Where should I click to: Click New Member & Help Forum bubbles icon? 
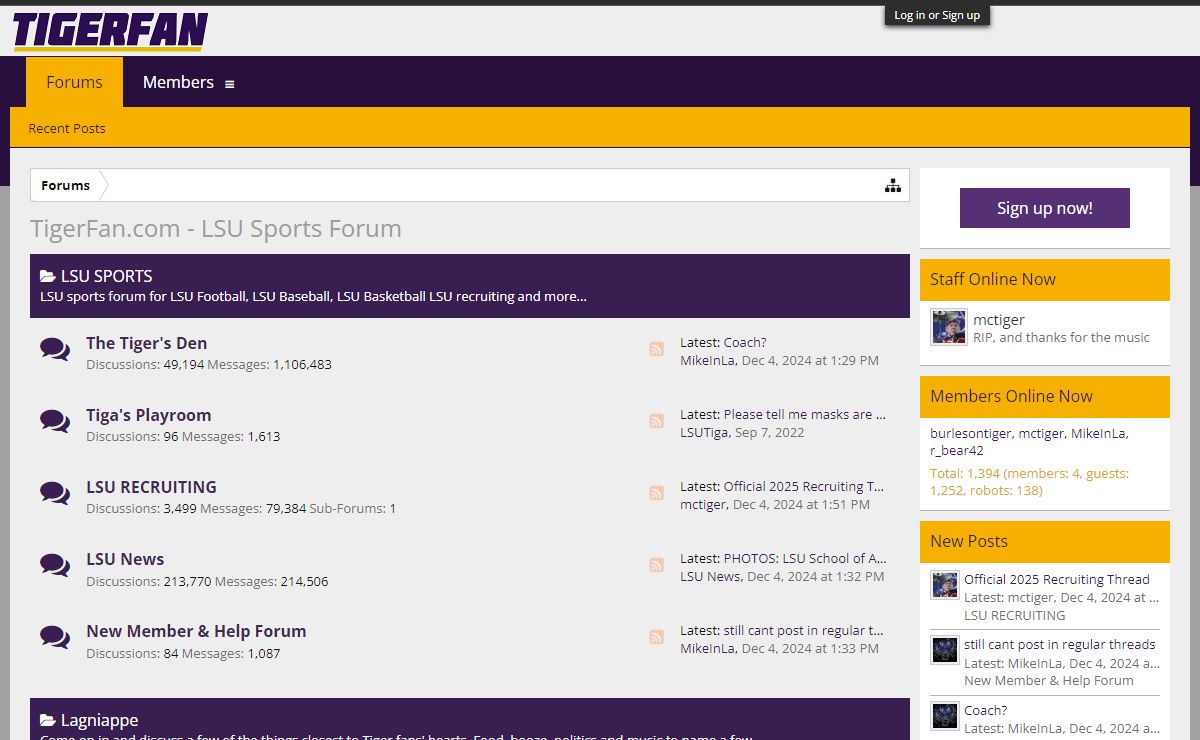pos(55,637)
